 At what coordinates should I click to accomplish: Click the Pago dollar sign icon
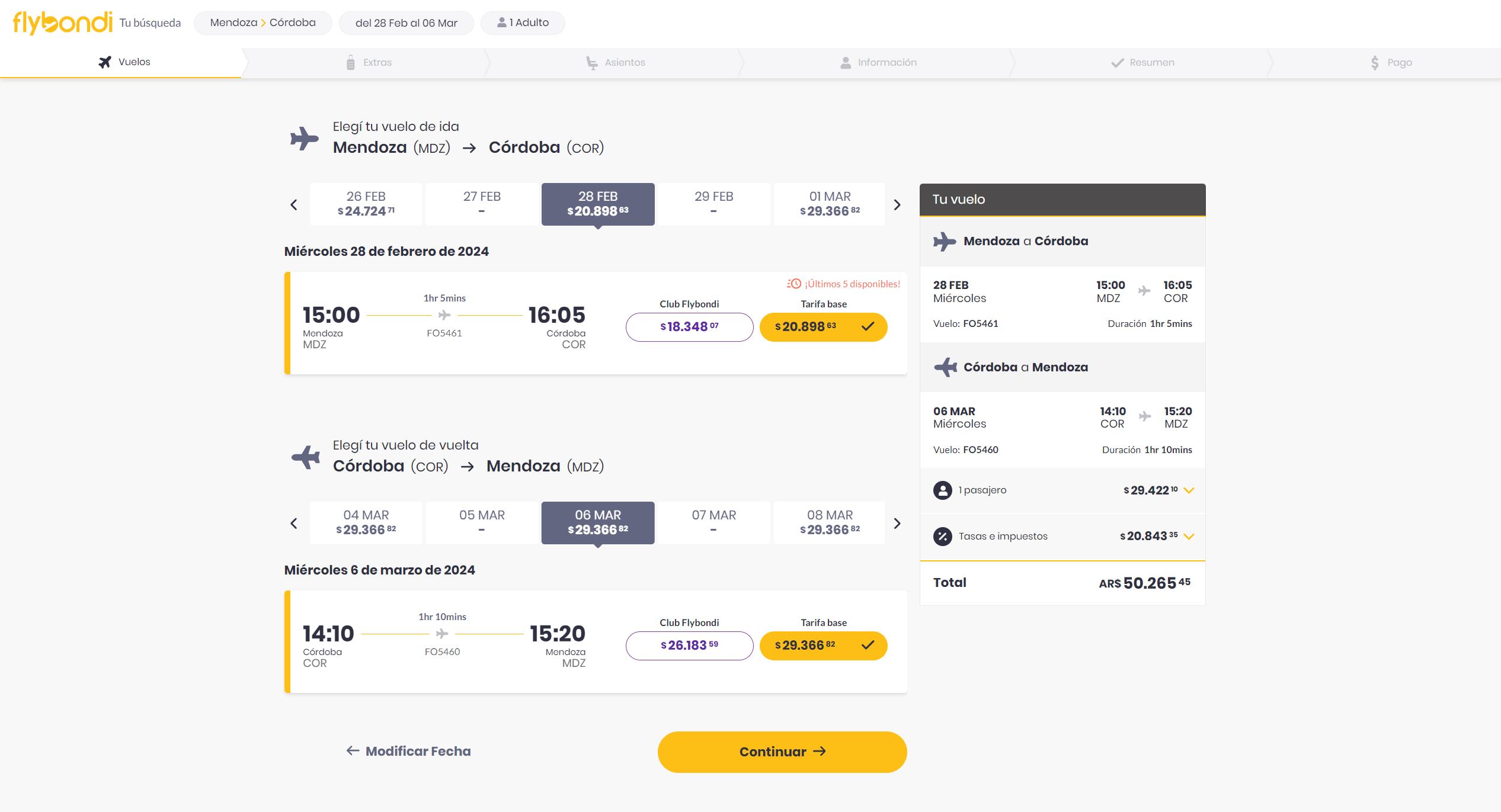tap(1375, 62)
